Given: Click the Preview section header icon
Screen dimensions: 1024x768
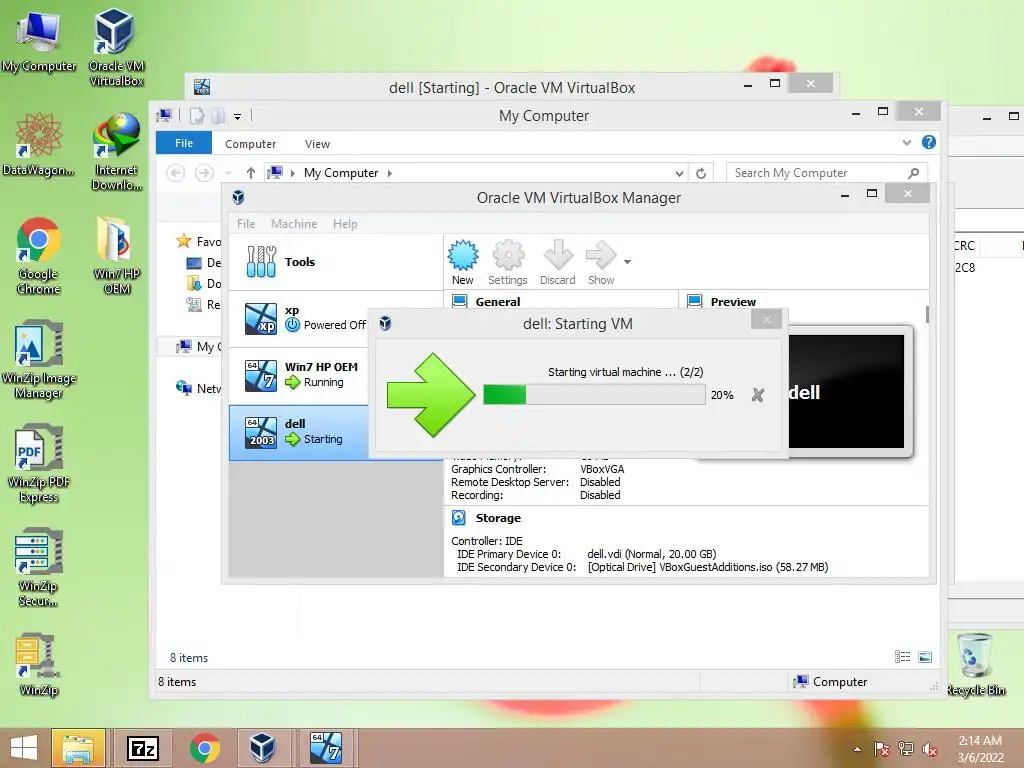Looking at the screenshot, I should click(695, 301).
